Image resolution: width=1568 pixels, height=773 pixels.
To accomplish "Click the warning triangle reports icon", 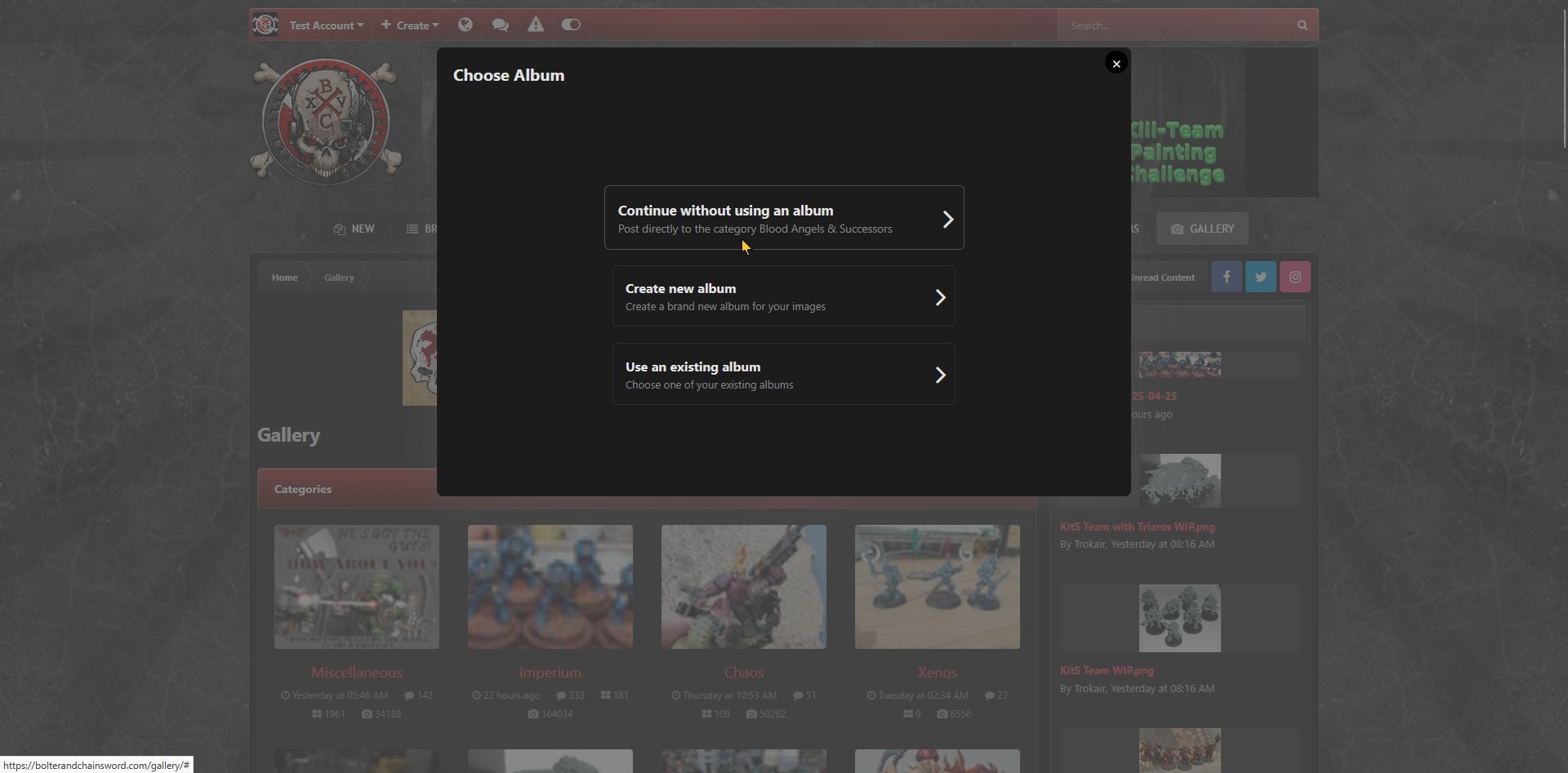I will [535, 24].
